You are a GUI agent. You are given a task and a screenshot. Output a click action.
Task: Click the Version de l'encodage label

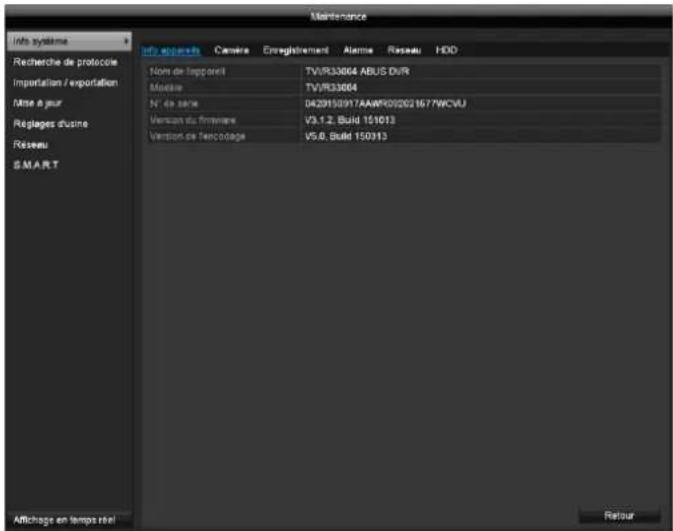[197, 137]
